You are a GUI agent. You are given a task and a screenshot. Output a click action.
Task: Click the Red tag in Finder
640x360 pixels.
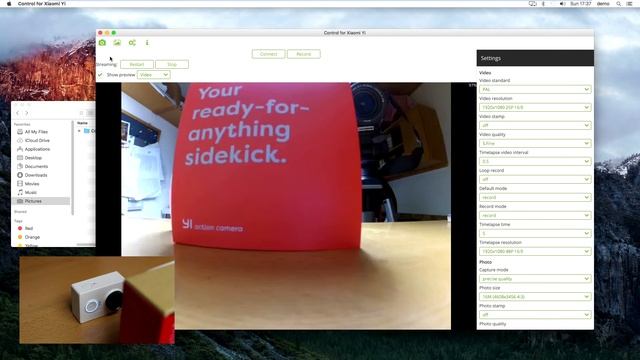click(25, 228)
